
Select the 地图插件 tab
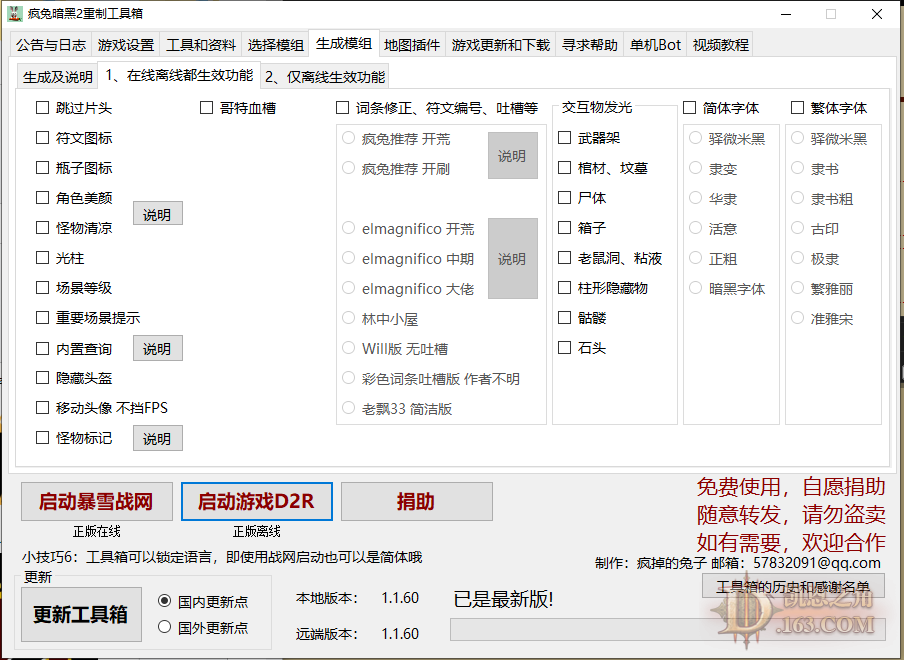[x=412, y=45]
